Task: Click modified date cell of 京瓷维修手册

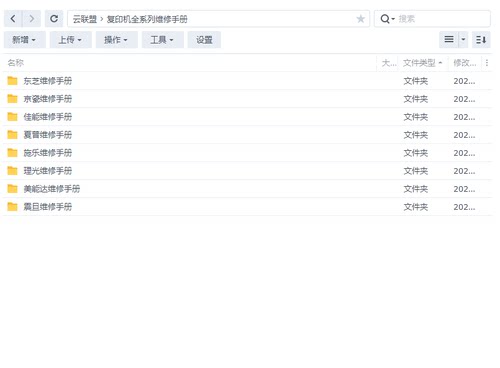Action: [x=464, y=99]
